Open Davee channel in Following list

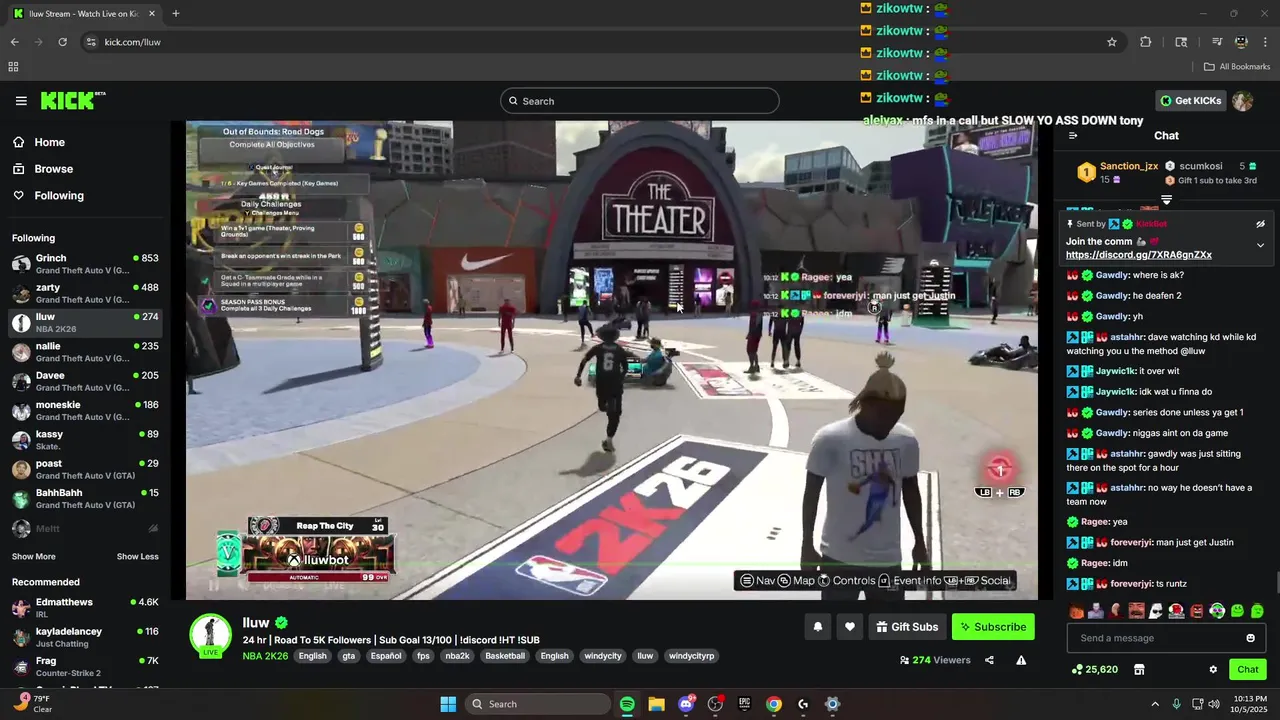85,381
